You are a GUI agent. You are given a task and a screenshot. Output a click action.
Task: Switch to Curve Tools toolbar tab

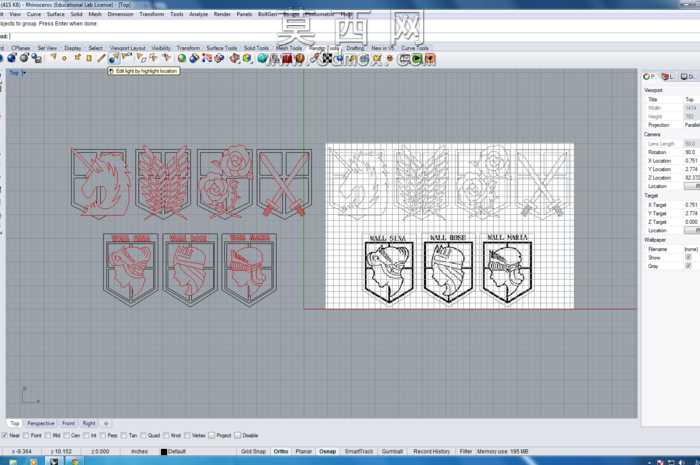pyautogui.click(x=415, y=48)
